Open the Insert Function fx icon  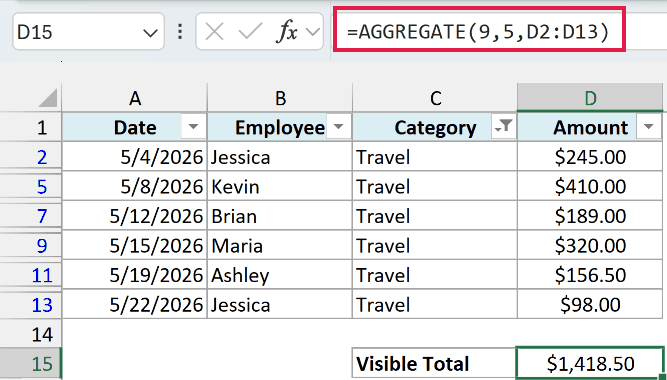pos(287,32)
